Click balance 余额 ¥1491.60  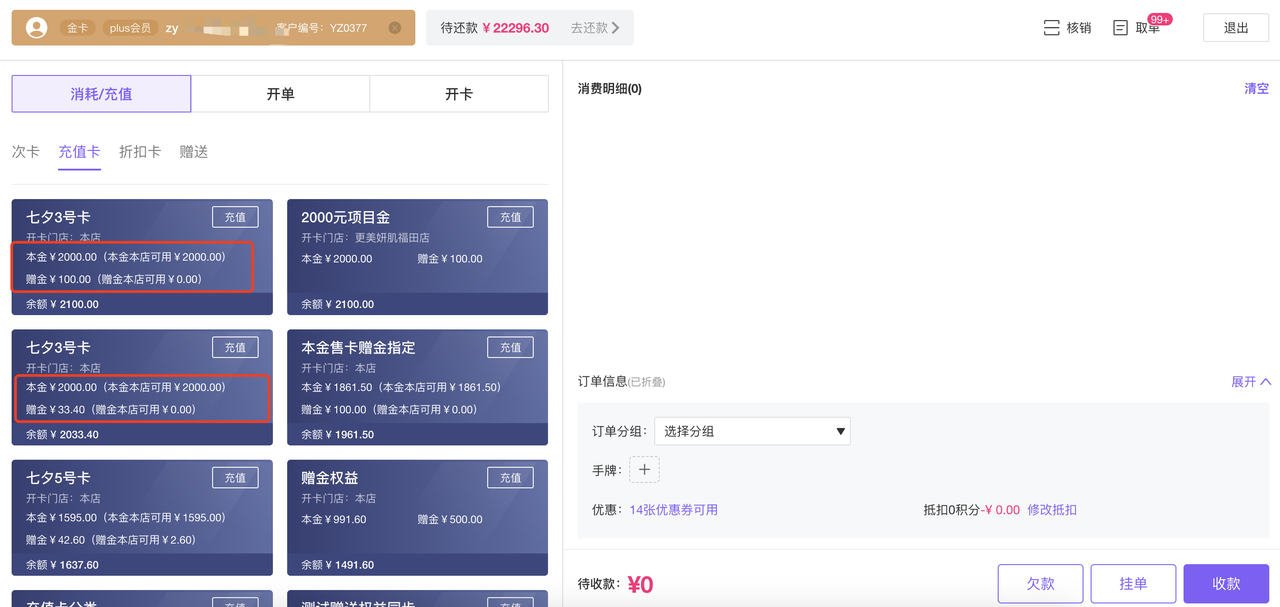(338, 565)
